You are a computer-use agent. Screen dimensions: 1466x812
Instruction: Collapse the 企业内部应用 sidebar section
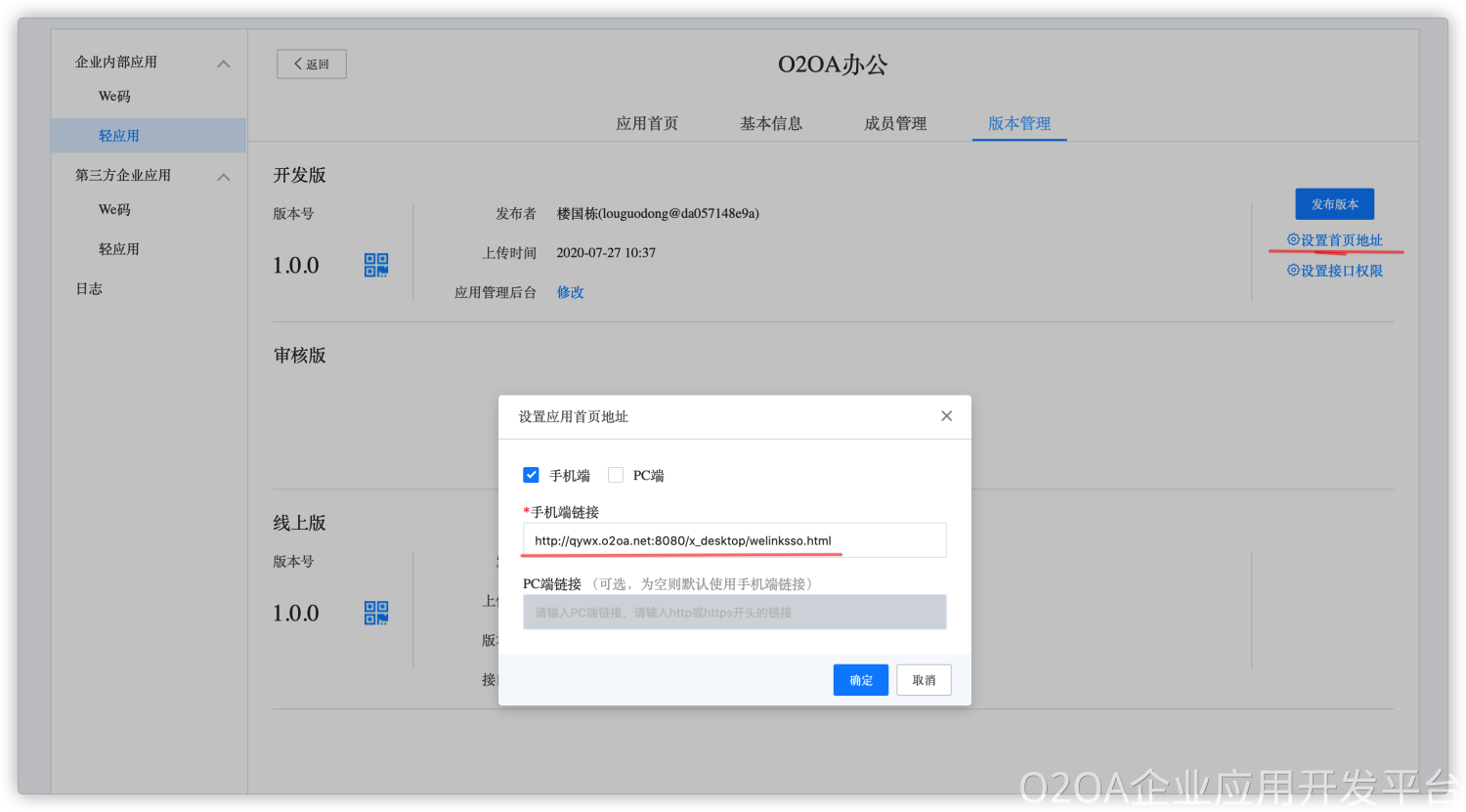[x=224, y=64]
